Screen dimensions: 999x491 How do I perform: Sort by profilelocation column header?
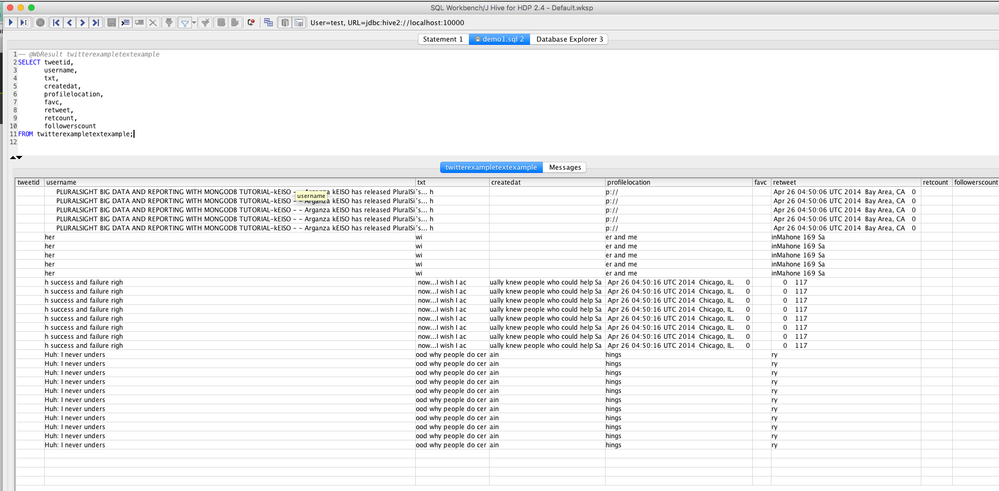[679, 182]
